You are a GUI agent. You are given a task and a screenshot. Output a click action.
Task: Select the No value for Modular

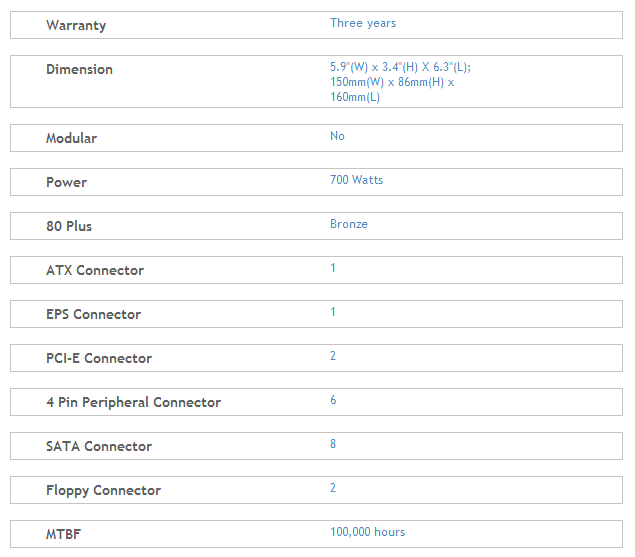pos(337,136)
